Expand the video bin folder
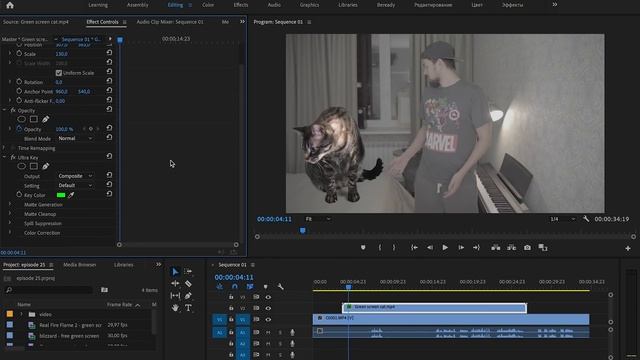The width and height of the screenshot is (640, 360). pyautogui.click(x=22, y=314)
